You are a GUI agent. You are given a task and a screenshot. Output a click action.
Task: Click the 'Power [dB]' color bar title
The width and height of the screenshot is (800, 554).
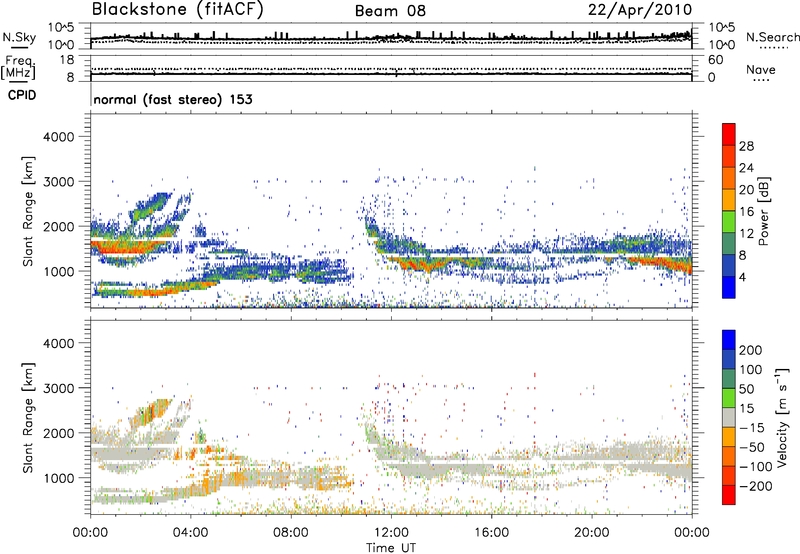pos(763,211)
